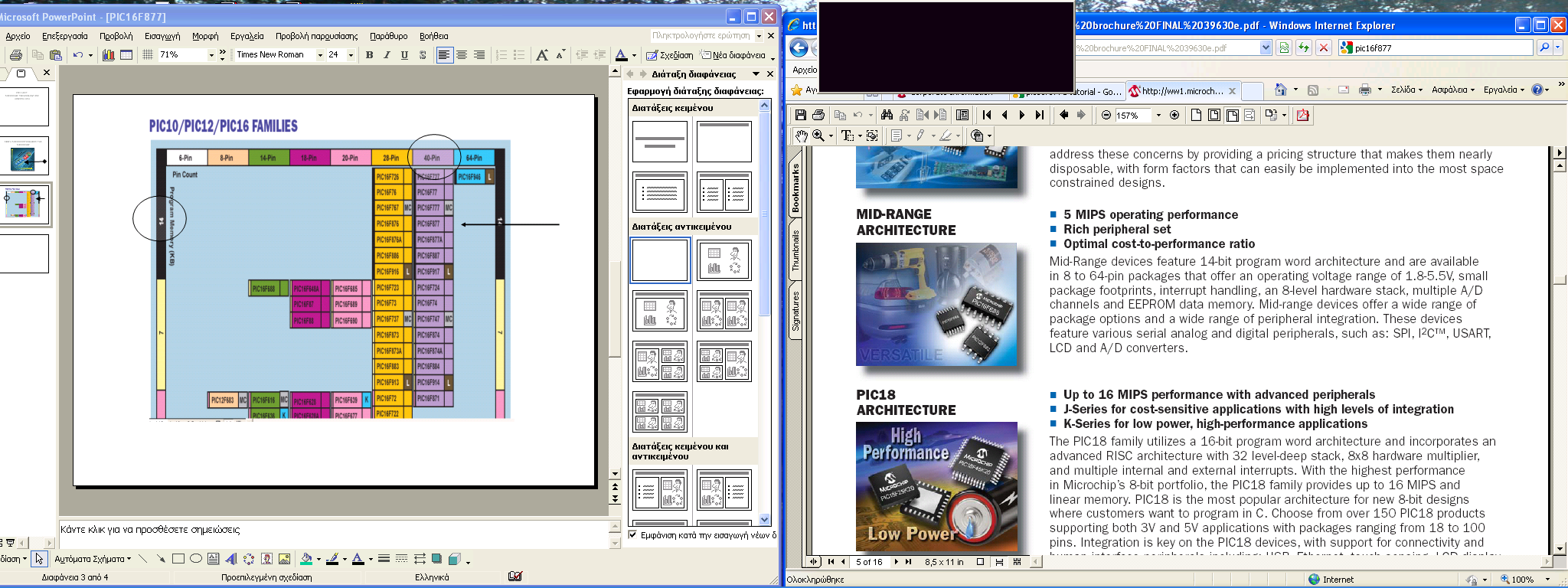Select the Arrow drawing tool
1568x588 pixels.
click(160, 559)
